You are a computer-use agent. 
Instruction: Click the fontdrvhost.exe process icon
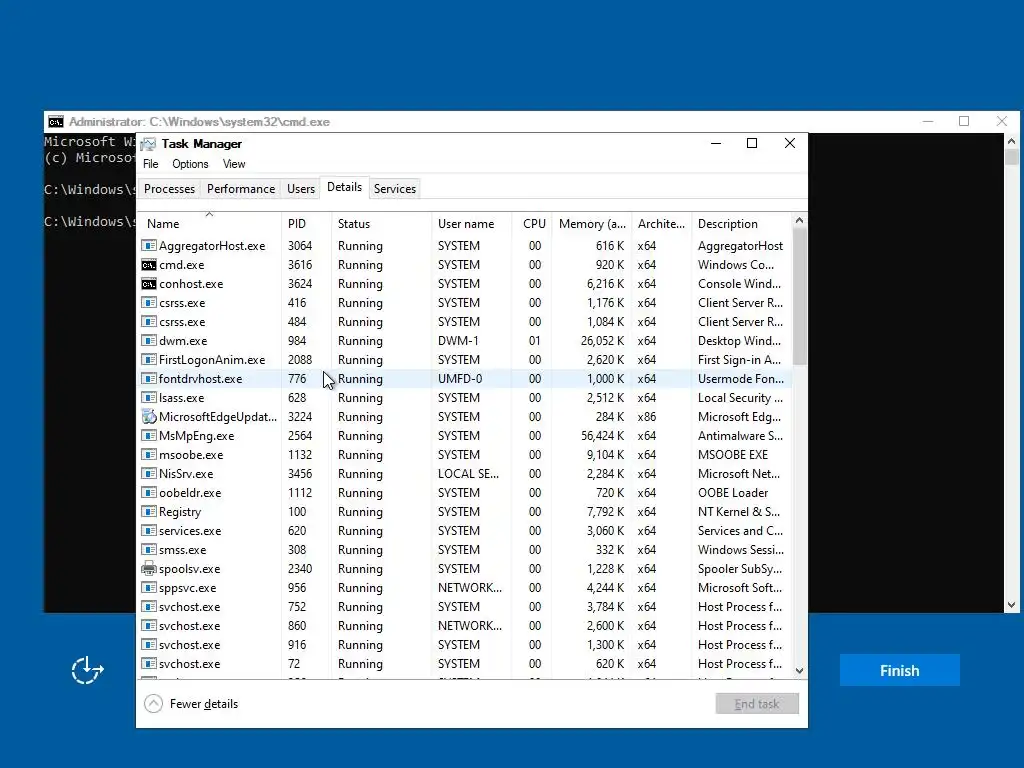tap(149, 378)
